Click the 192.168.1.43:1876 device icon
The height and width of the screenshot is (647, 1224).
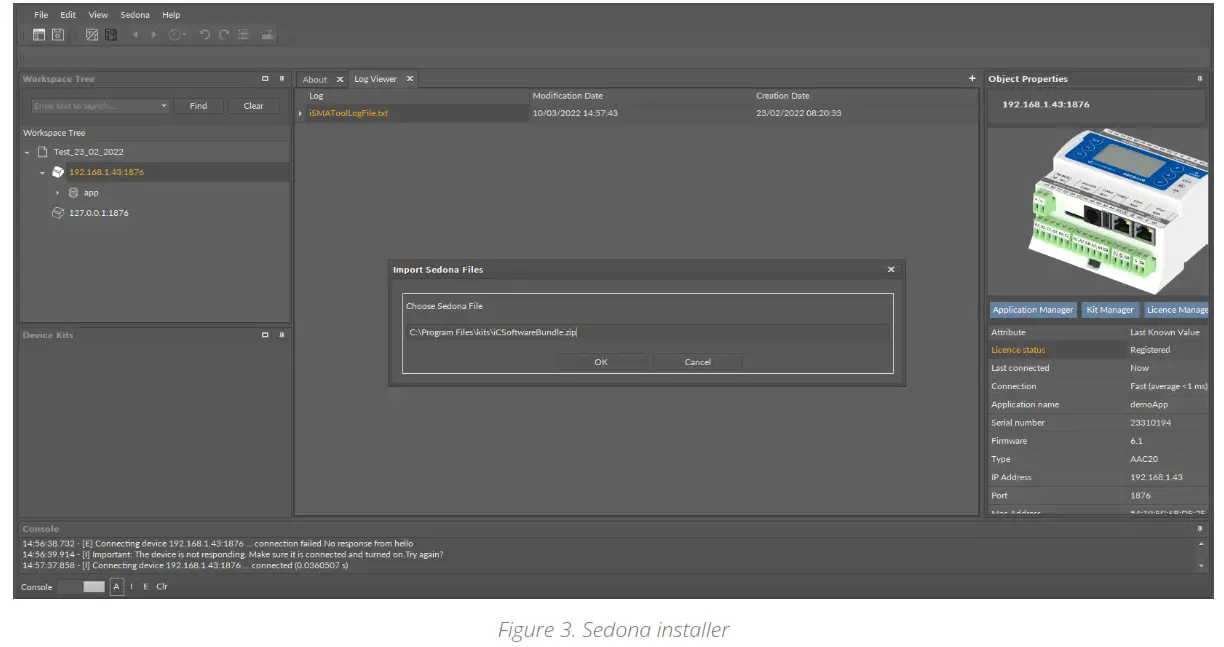58,172
